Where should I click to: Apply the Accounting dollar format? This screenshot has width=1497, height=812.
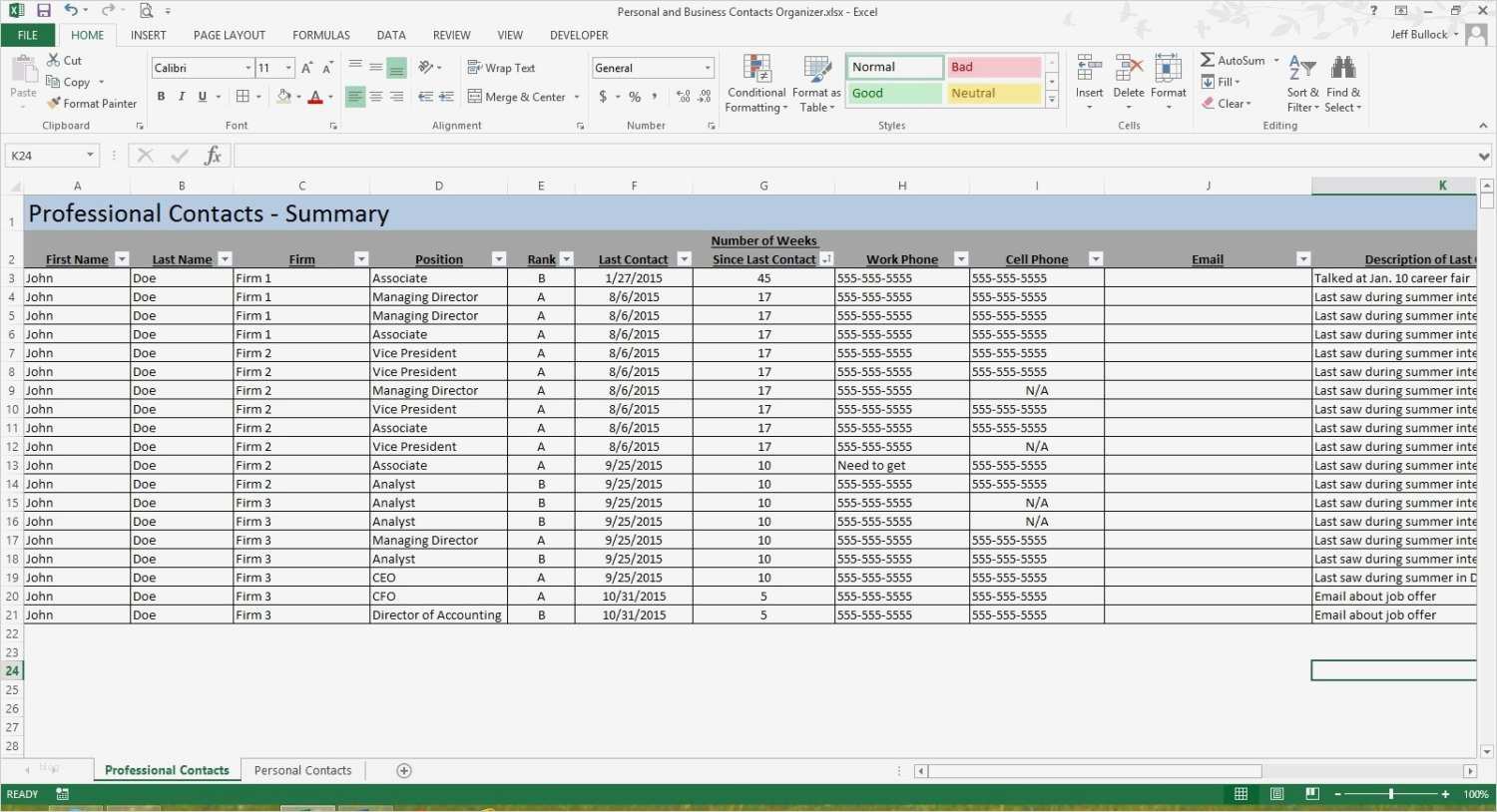pyautogui.click(x=603, y=97)
